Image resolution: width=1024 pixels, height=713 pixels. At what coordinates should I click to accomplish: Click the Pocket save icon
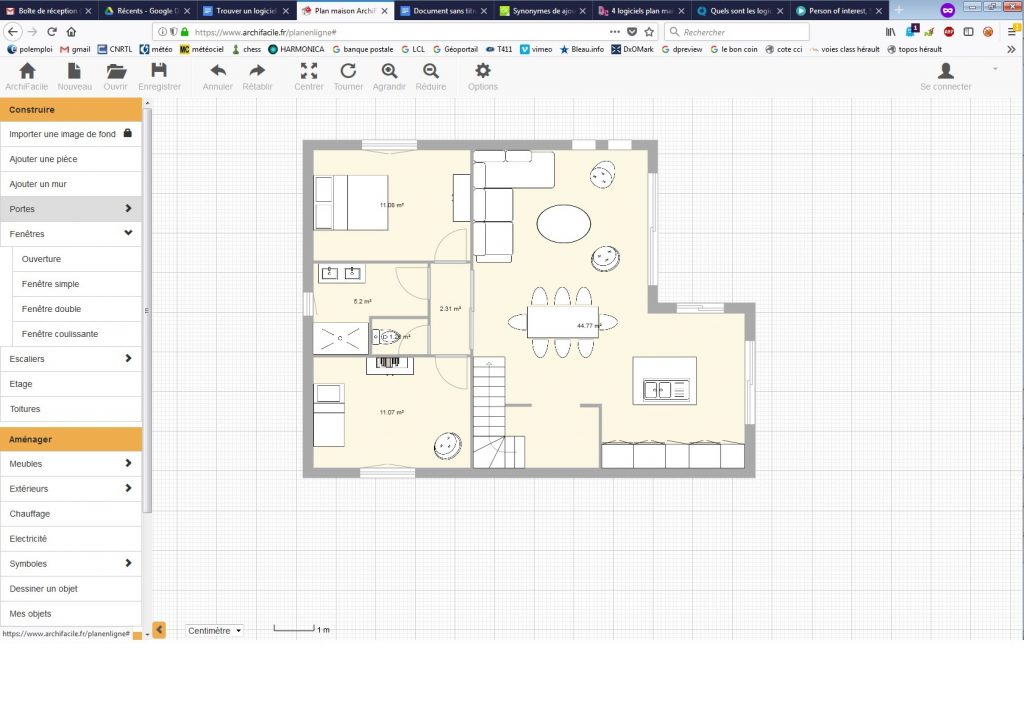632,31
